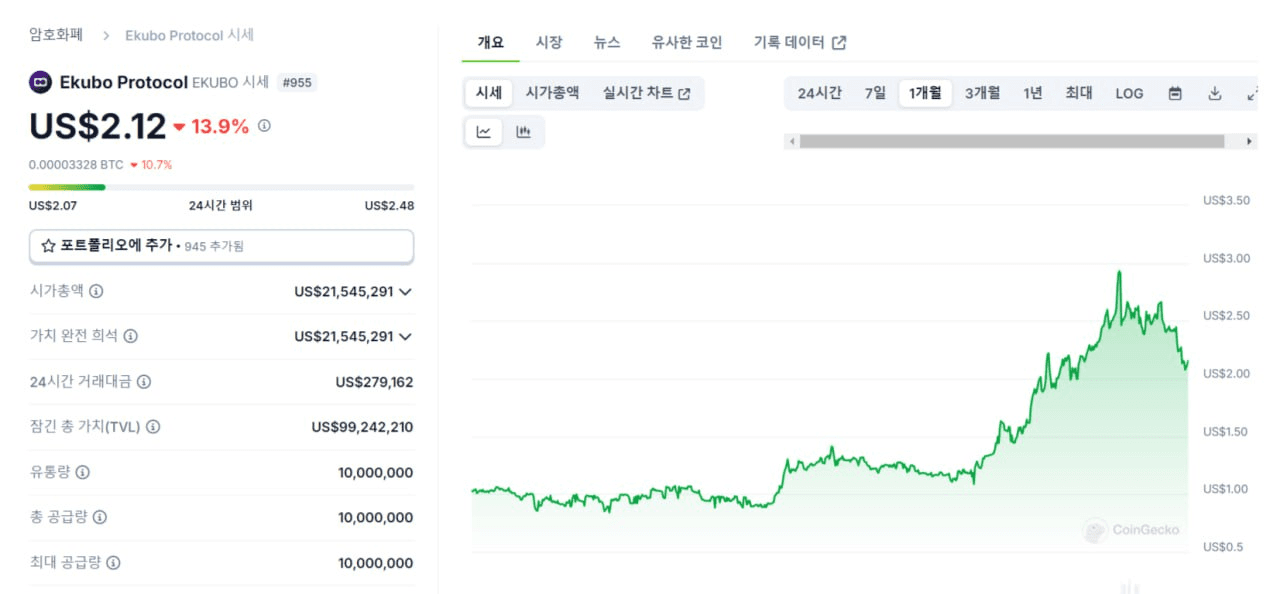1280x594 pixels.
Task: Select the 3개월 time range
Action: pyautogui.click(x=982, y=93)
